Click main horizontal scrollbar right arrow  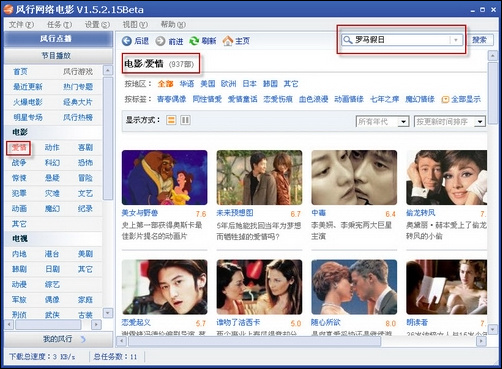[x=481, y=341]
